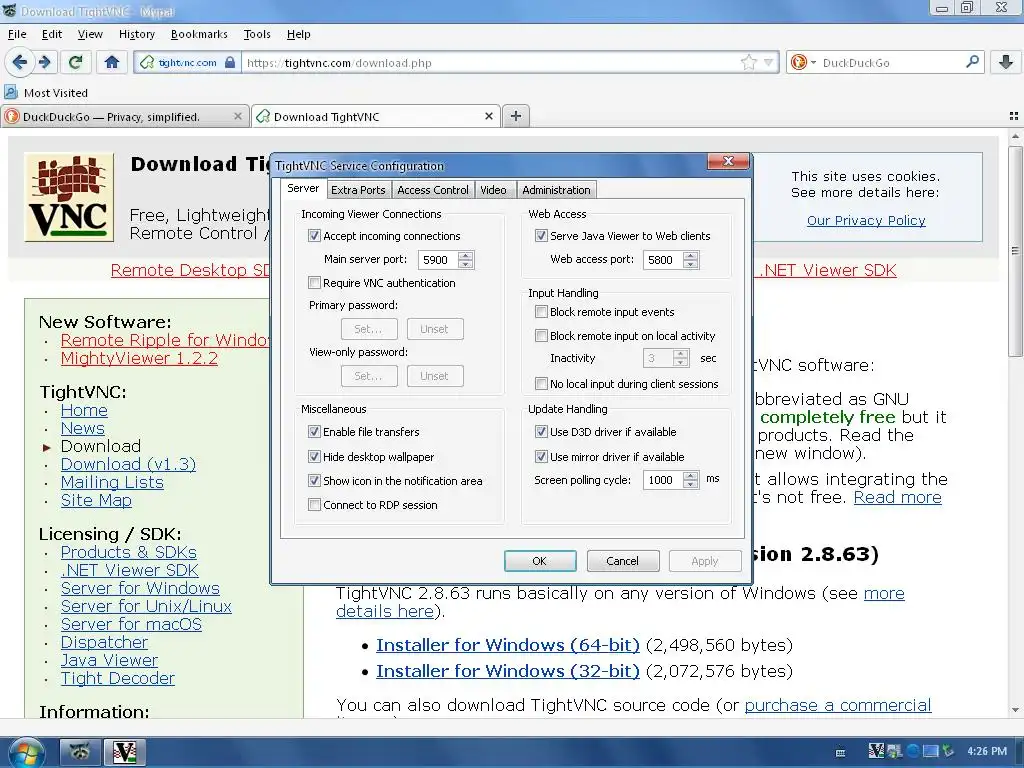Click the Screen polling cycle spinner arrows

(690, 480)
